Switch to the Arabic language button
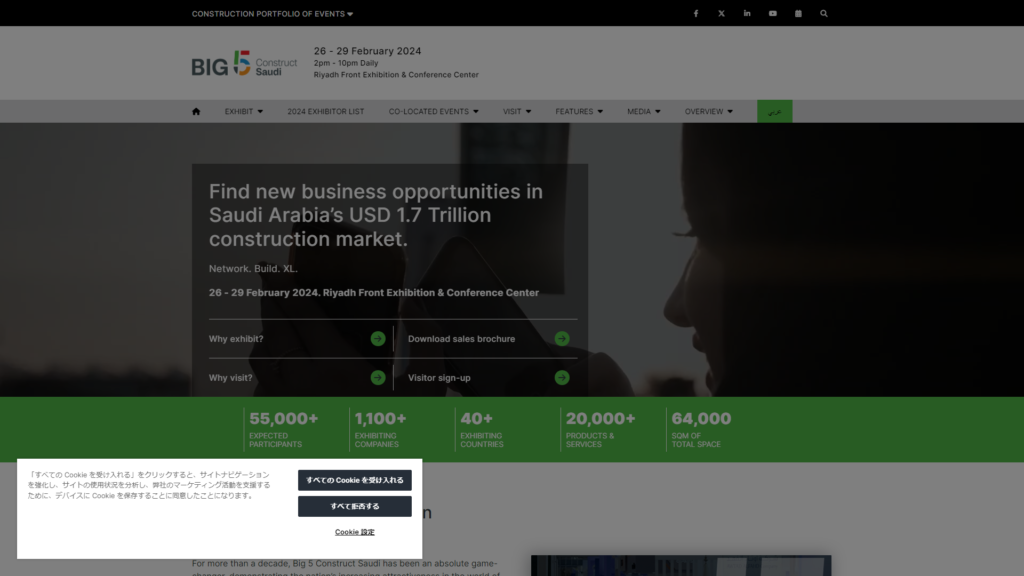This screenshot has width=1024, height=576. [775, 112]
